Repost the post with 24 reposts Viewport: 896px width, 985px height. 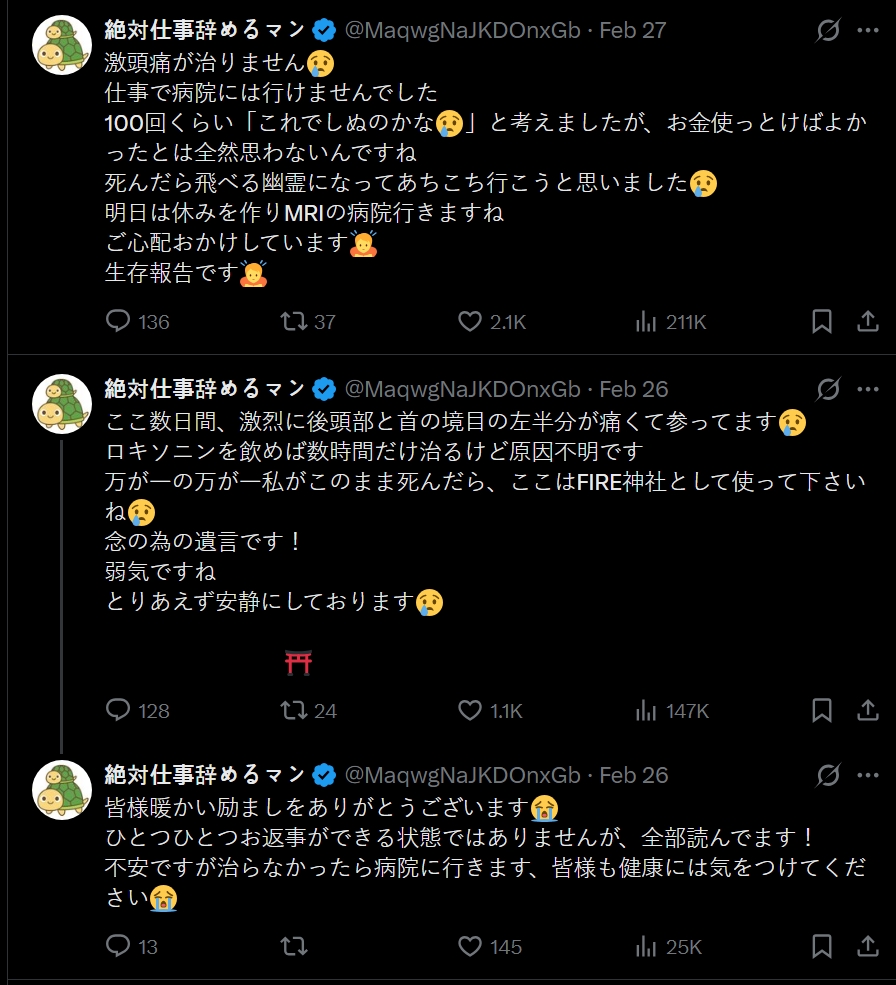click(293, 710)
